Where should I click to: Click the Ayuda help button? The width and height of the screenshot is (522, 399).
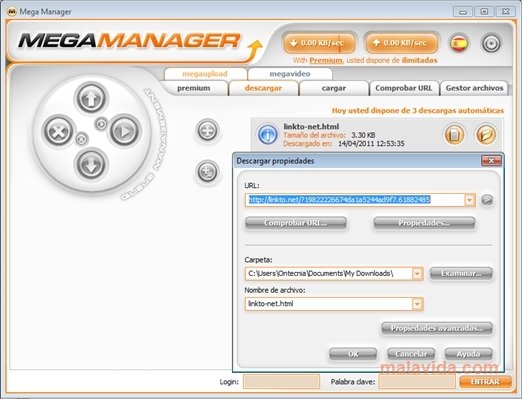(468, 354)
